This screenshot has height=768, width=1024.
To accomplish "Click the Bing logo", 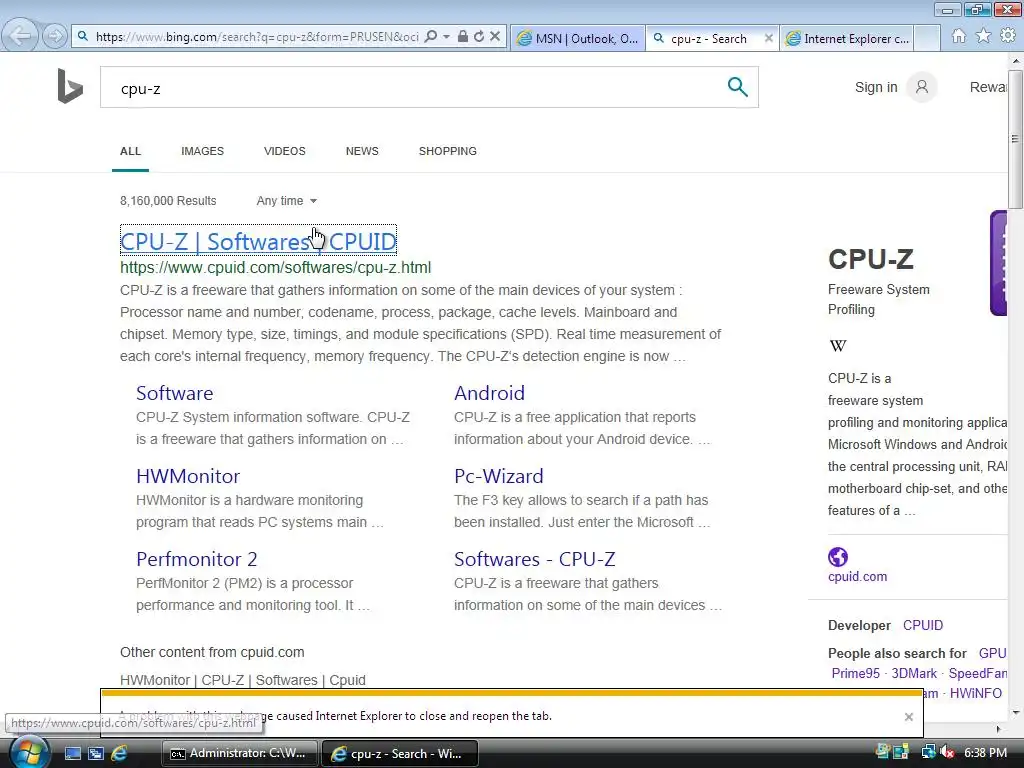I will coord(70,86).
